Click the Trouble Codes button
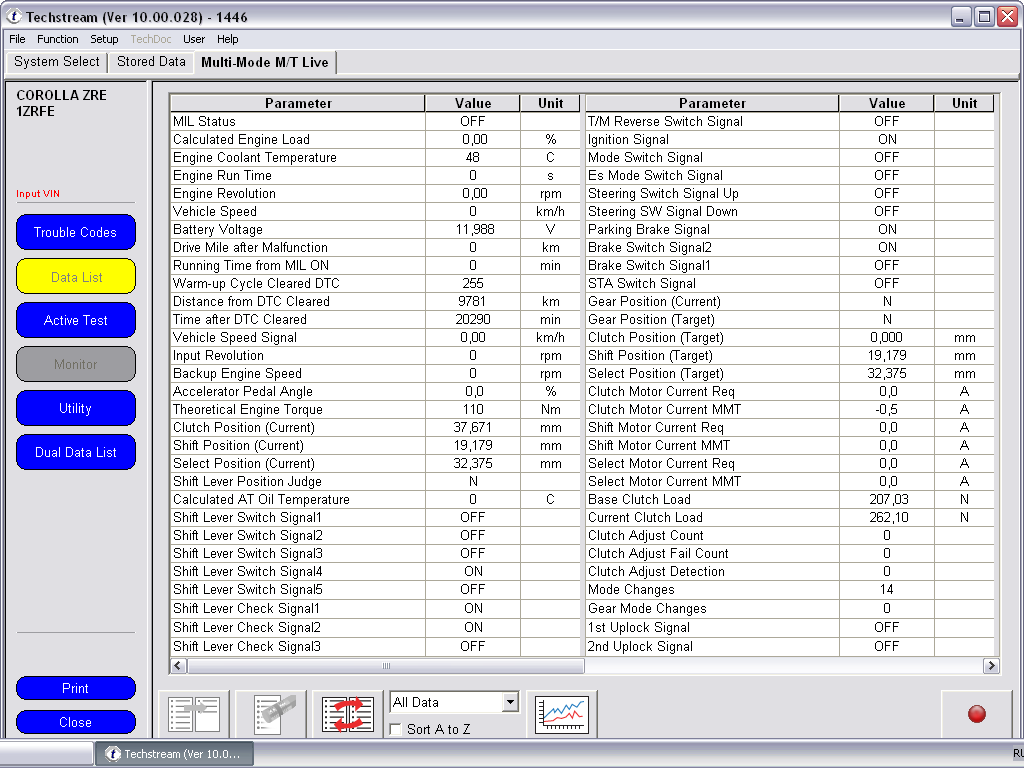This screenshot has height=768, width=1024. click(76, 232)
